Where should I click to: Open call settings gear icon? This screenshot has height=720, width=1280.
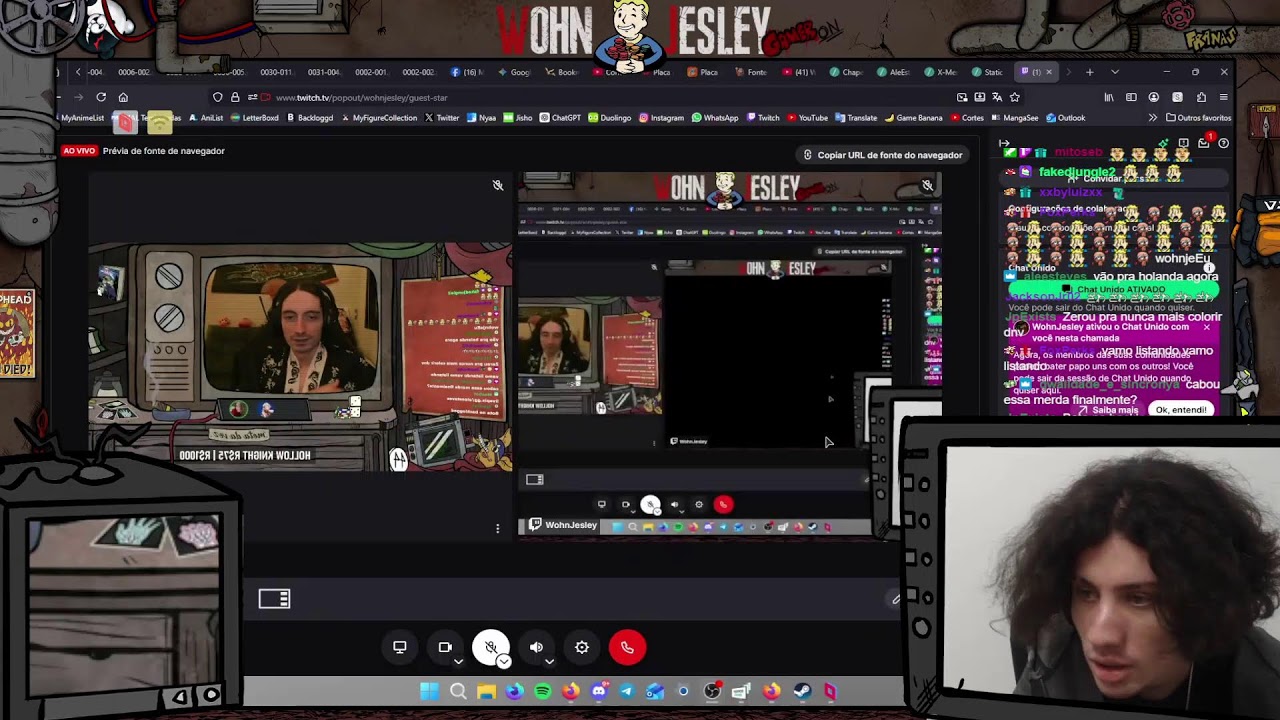point(582,647)
